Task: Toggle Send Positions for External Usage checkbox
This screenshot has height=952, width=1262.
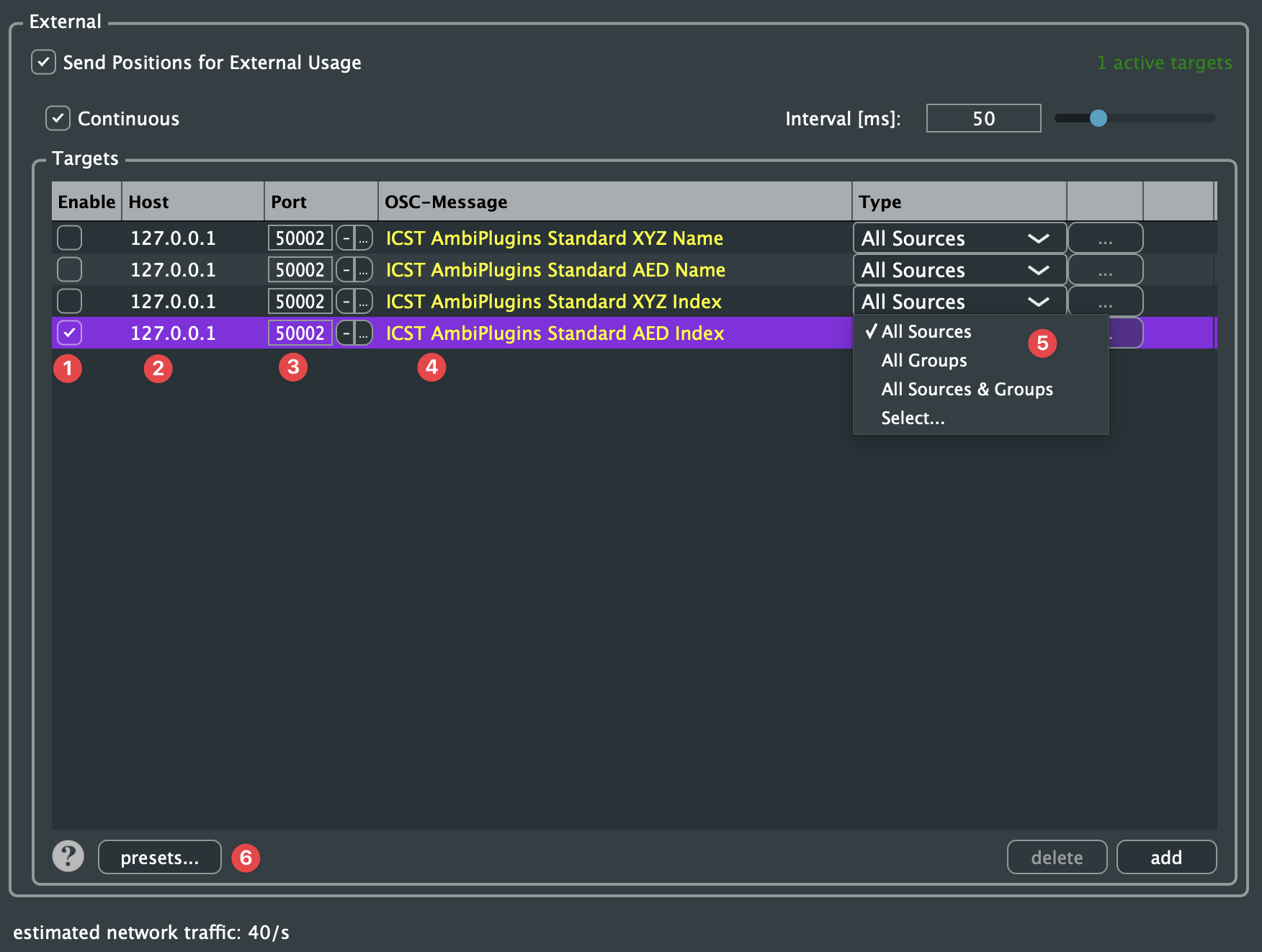Action: 43,62
